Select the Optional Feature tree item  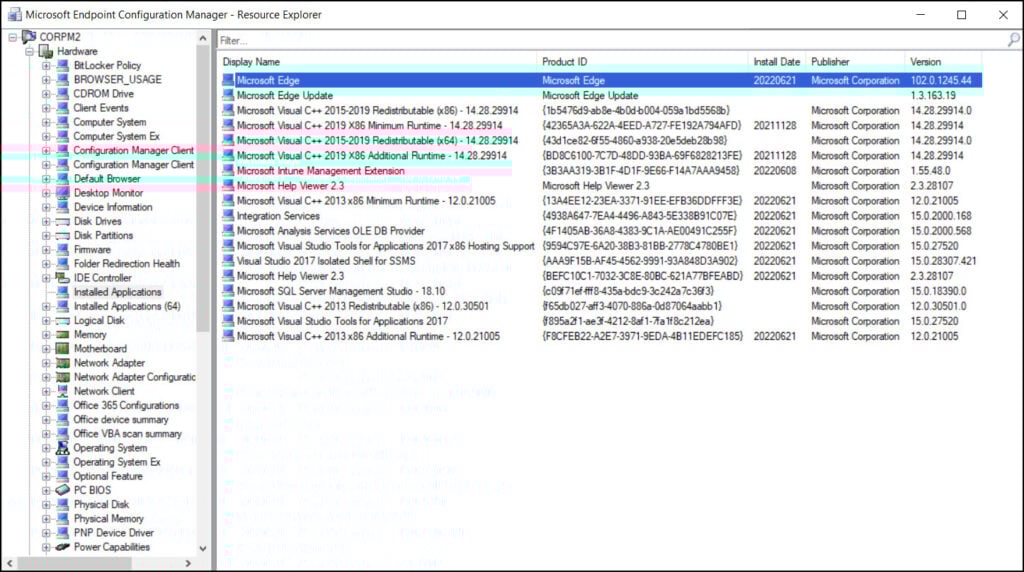(x=108, y=476)
